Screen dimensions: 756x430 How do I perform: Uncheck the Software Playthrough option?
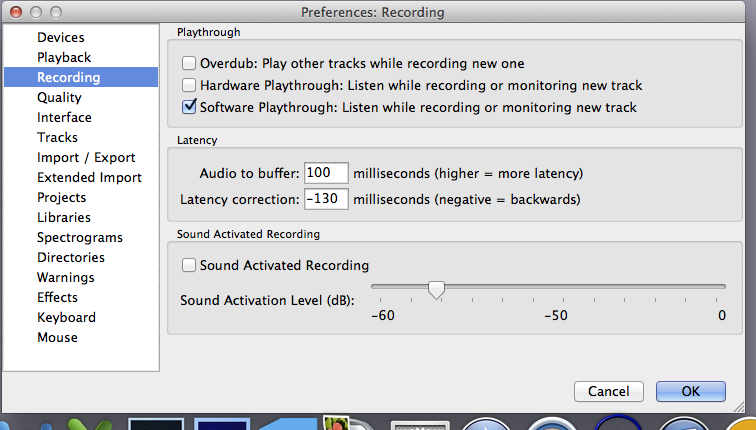pos(189,107)
